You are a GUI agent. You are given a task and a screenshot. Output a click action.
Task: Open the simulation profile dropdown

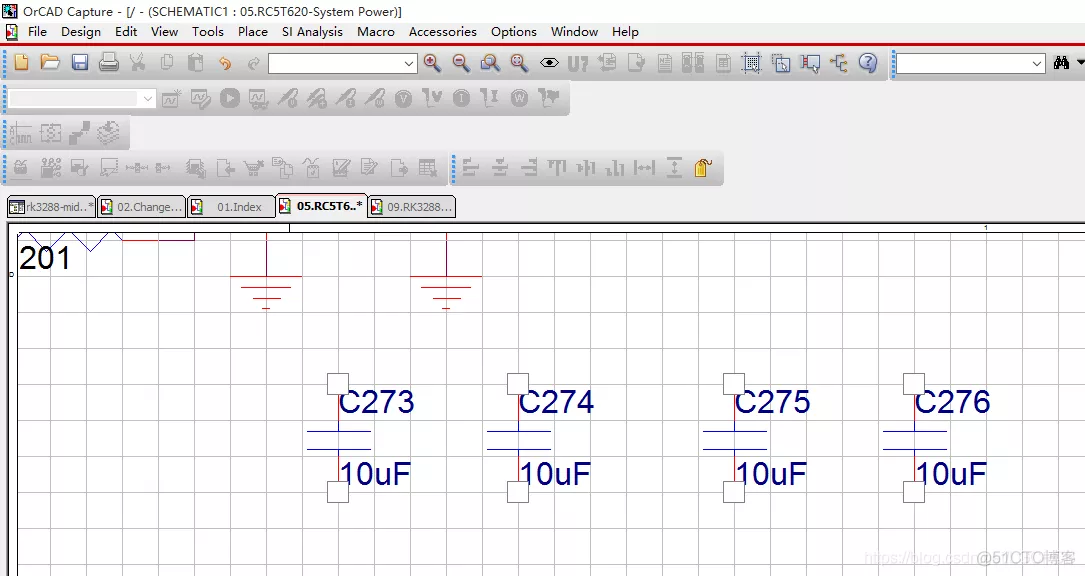click(82, 98)
